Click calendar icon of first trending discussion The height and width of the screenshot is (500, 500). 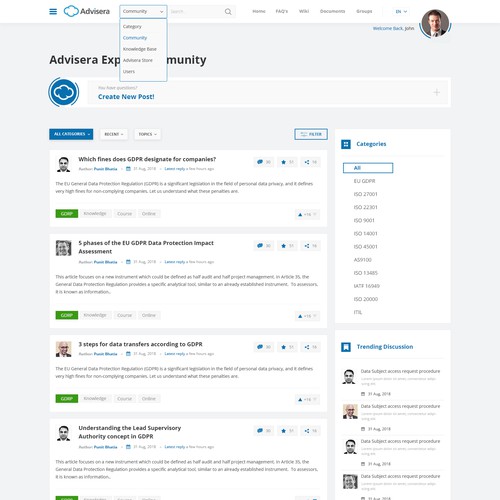363,394
